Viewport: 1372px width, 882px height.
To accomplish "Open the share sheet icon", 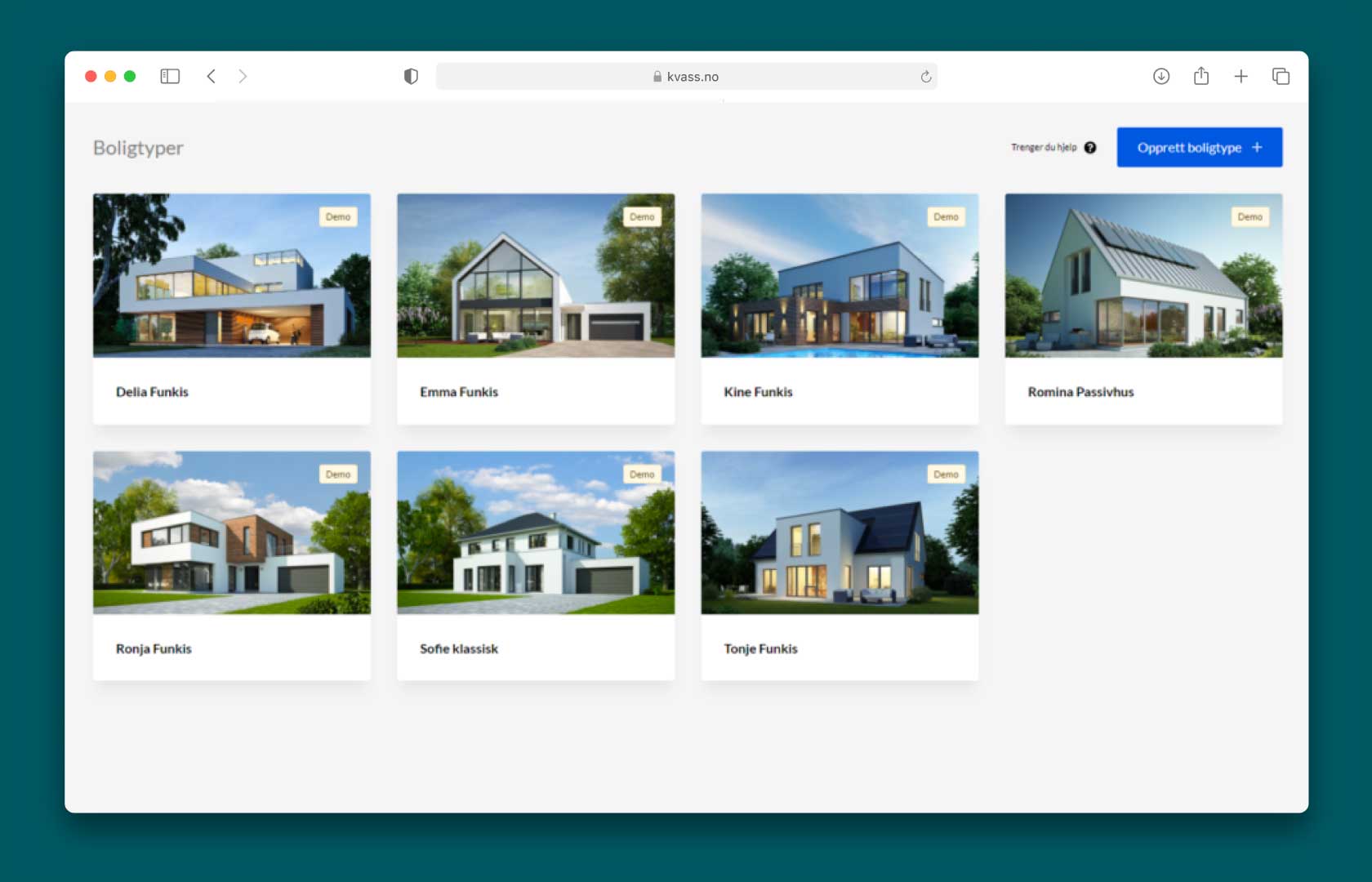I will pyautogui.click(x=1200, y=77).
